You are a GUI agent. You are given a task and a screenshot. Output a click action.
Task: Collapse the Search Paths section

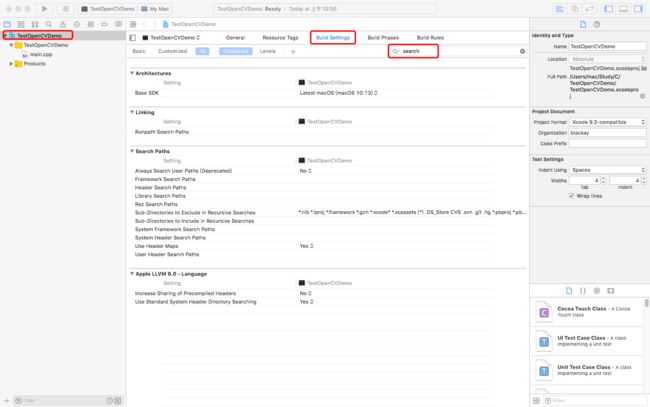[x=132, y=151]
